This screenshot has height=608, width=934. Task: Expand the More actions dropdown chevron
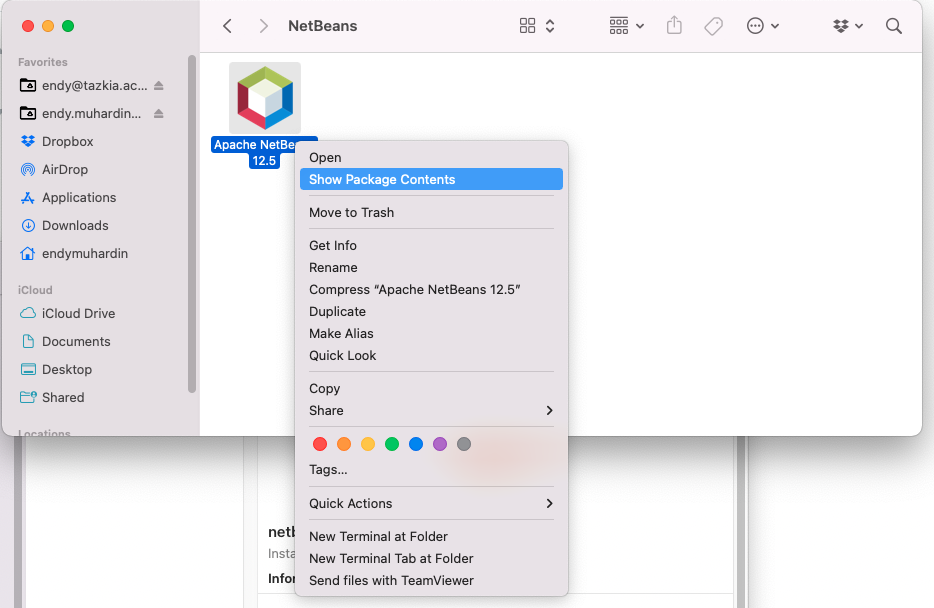click(x=775, y=26)
